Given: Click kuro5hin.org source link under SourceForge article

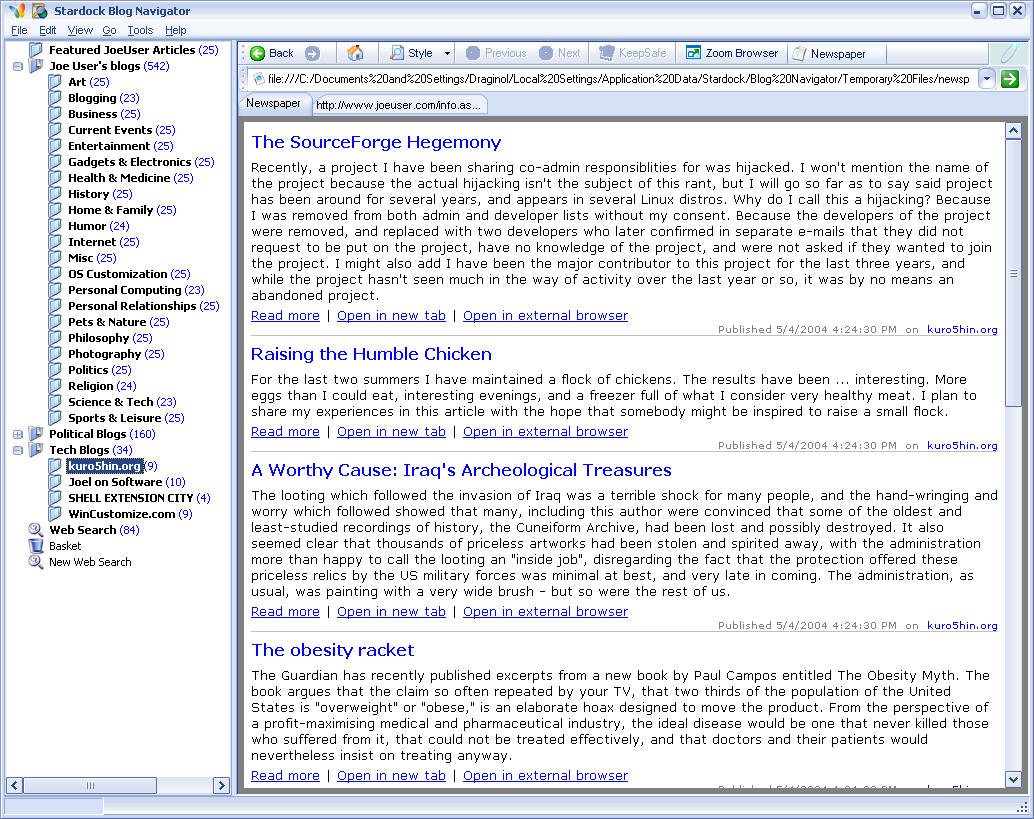Looking at the screenshot, I should [962, 330].
